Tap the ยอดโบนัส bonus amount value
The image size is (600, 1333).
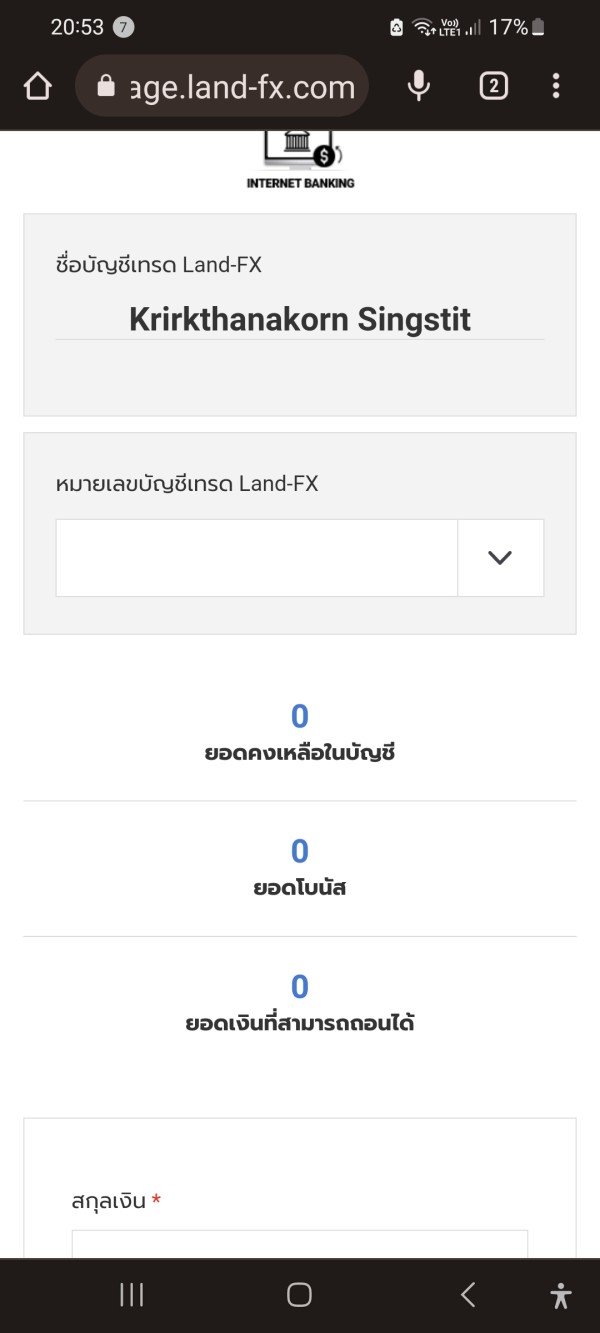(300, 851)
